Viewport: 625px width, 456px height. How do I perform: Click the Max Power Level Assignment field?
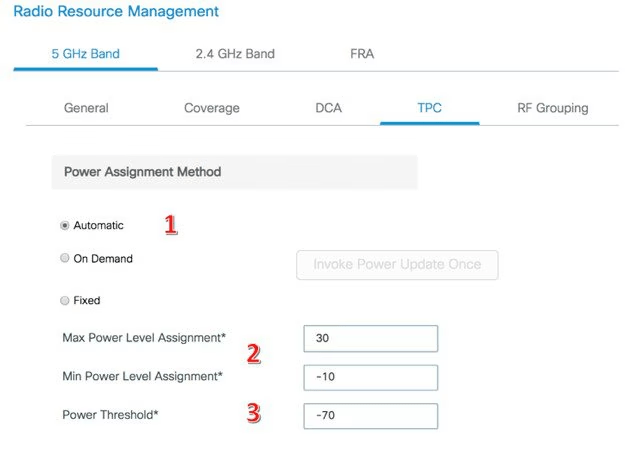click(x=370, y=338)
